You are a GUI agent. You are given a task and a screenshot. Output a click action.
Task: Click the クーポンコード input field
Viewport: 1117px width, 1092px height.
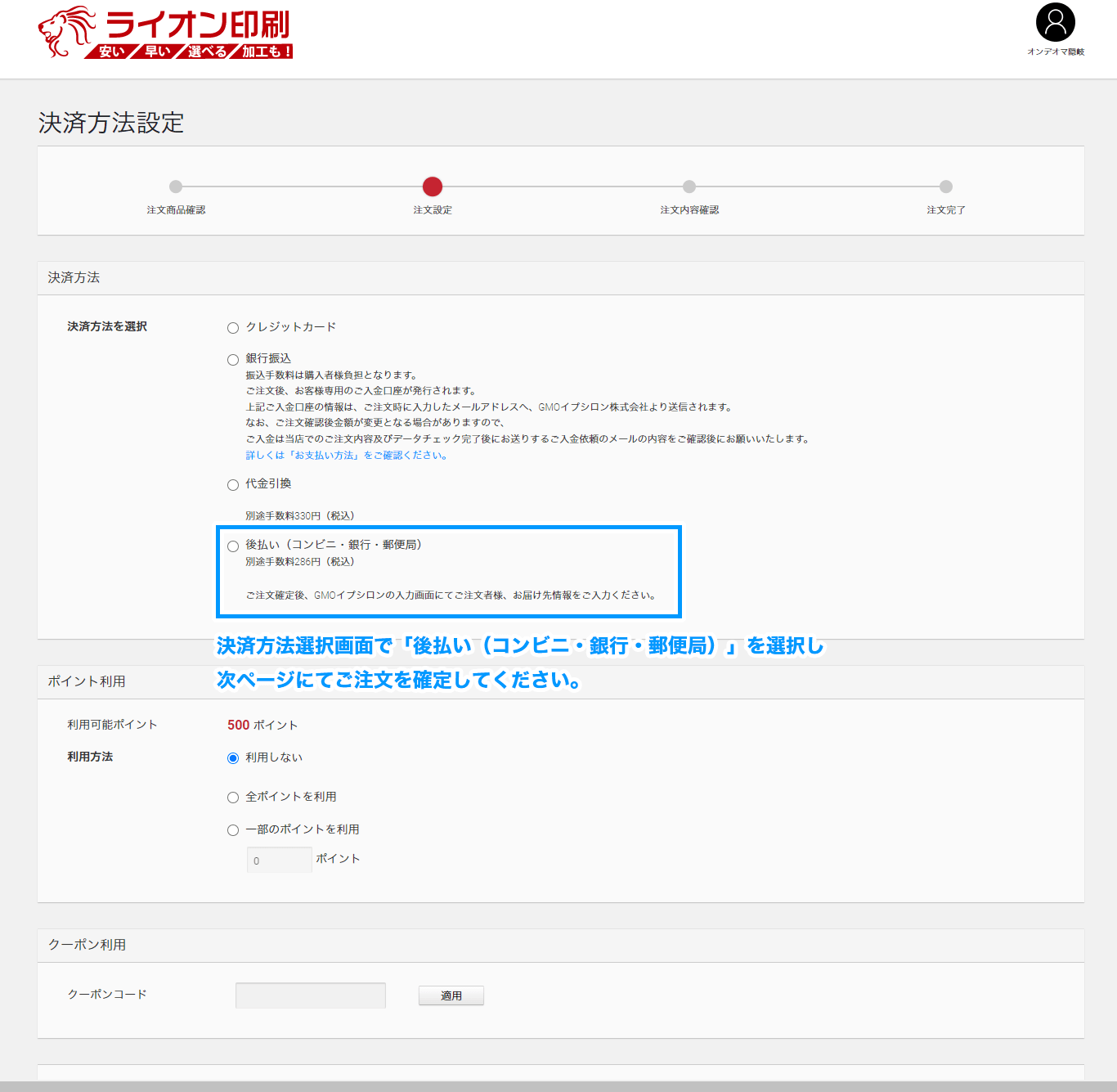[x=310, y=995]
